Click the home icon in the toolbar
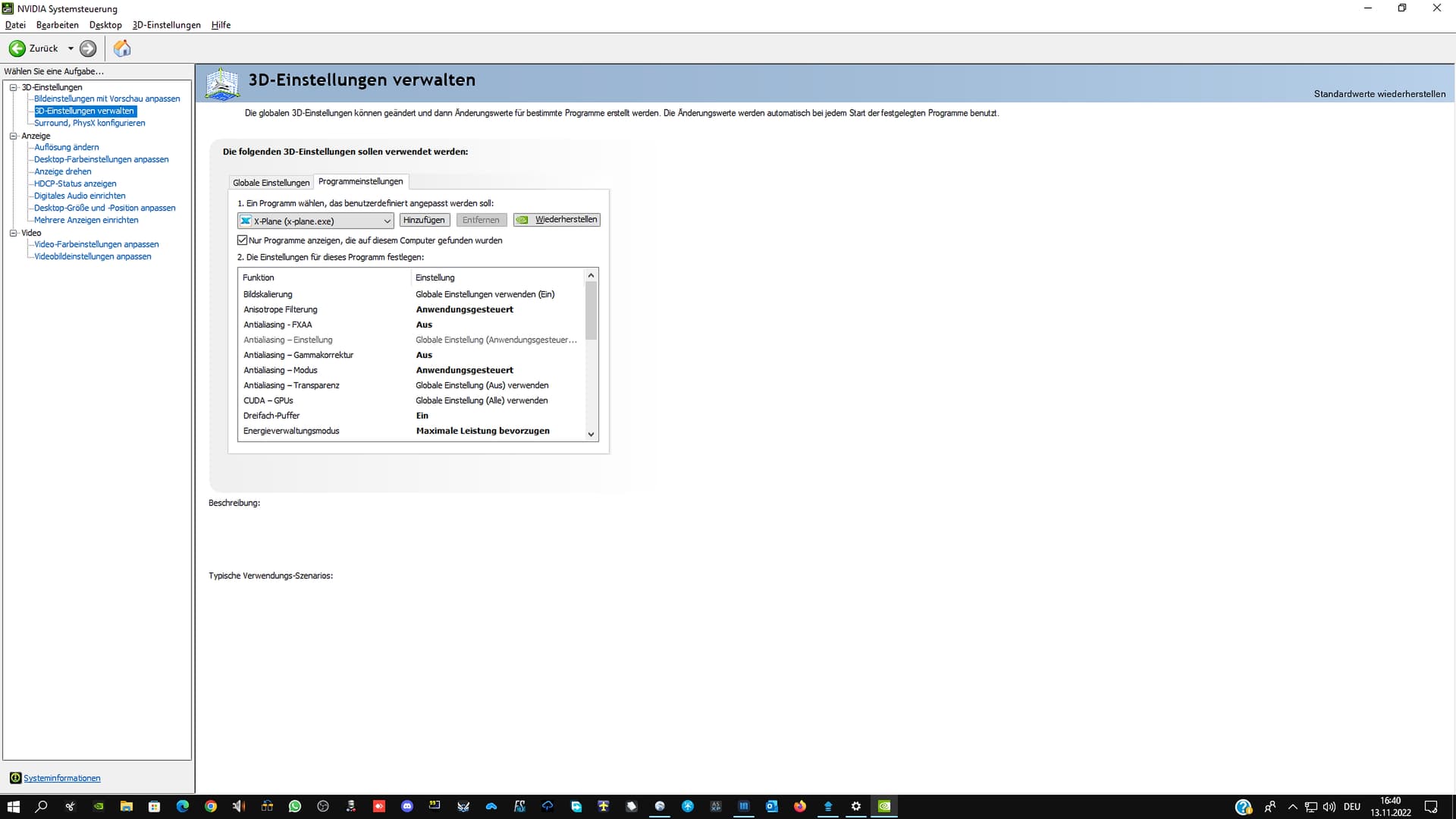 pyautogui.click(x=122, y=49)
